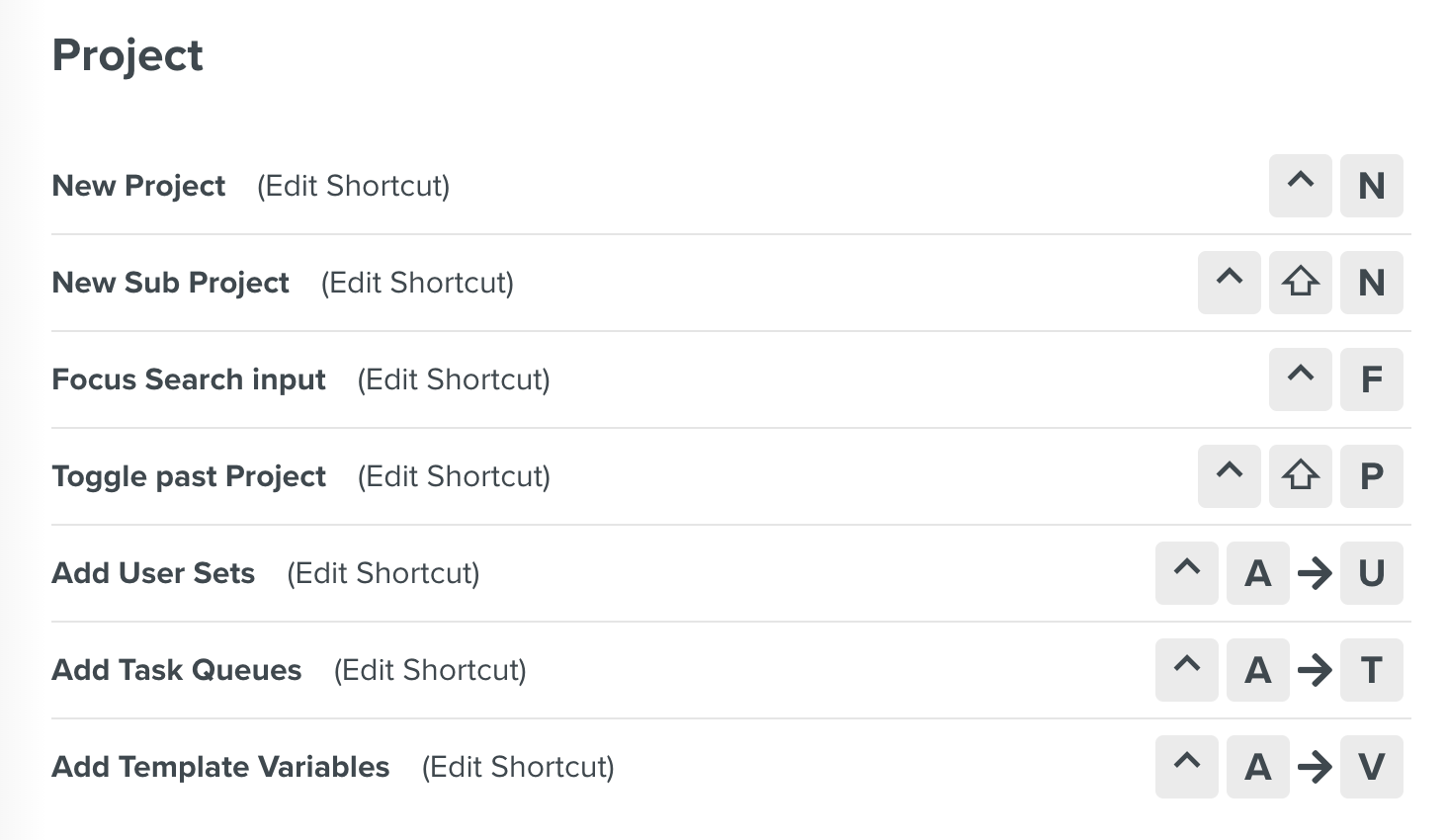This screenshot has width=1447, height=840.
Task: Click Control key icon in Add Template Variables row
Action: click(1186, 767)
